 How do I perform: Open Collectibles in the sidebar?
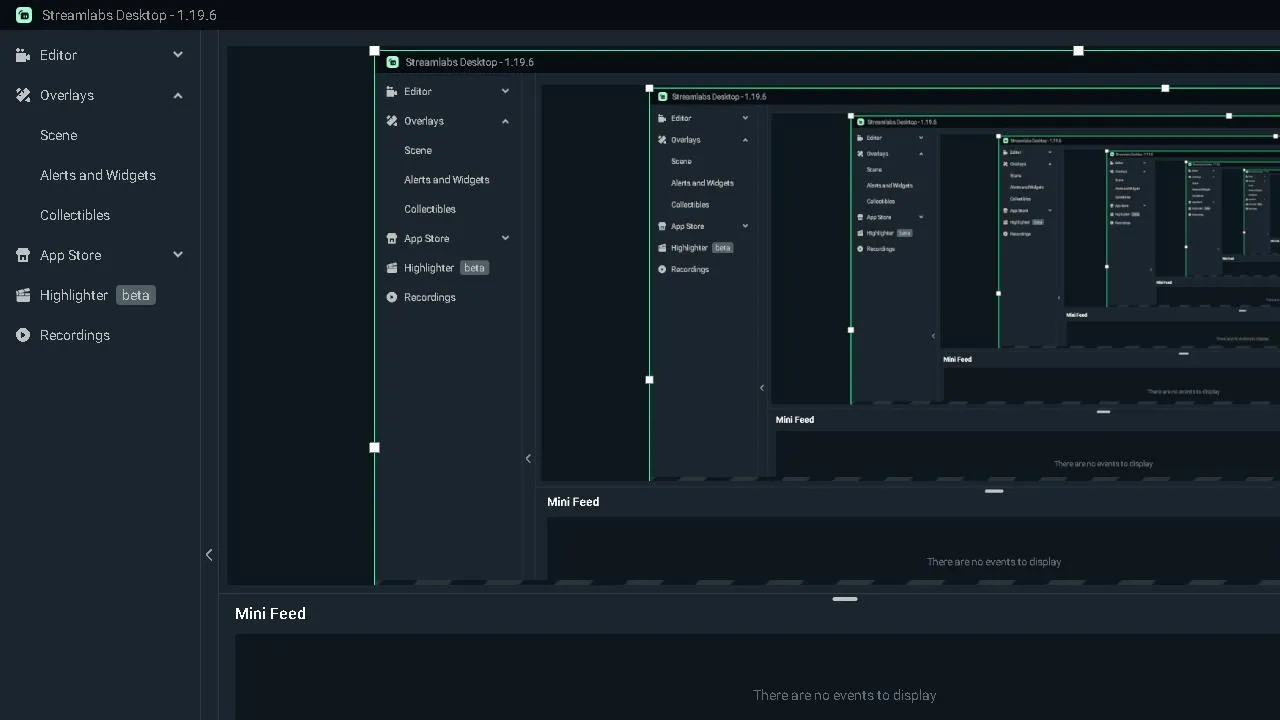75,215
